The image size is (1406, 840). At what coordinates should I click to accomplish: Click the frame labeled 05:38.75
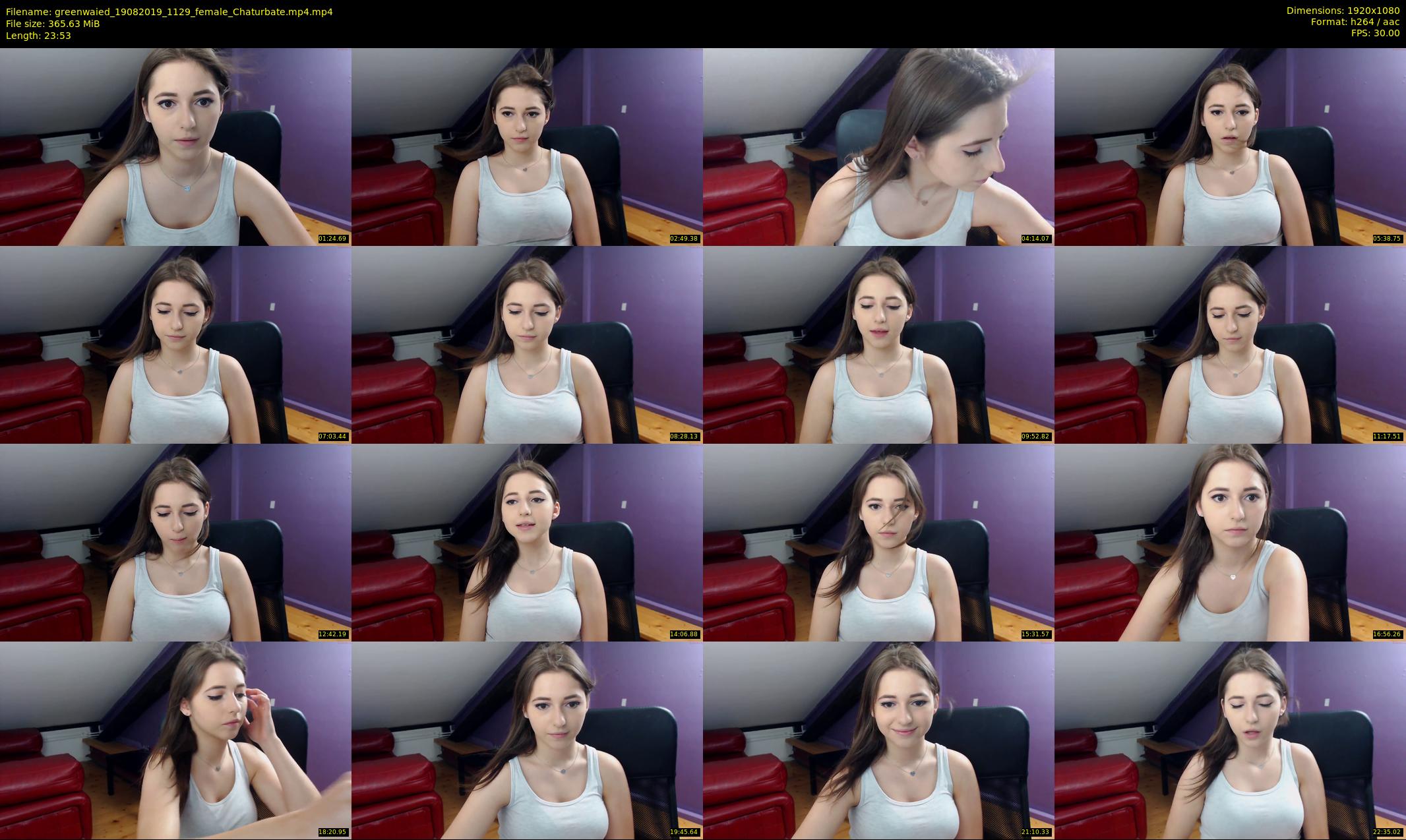tap(1230, 146)
